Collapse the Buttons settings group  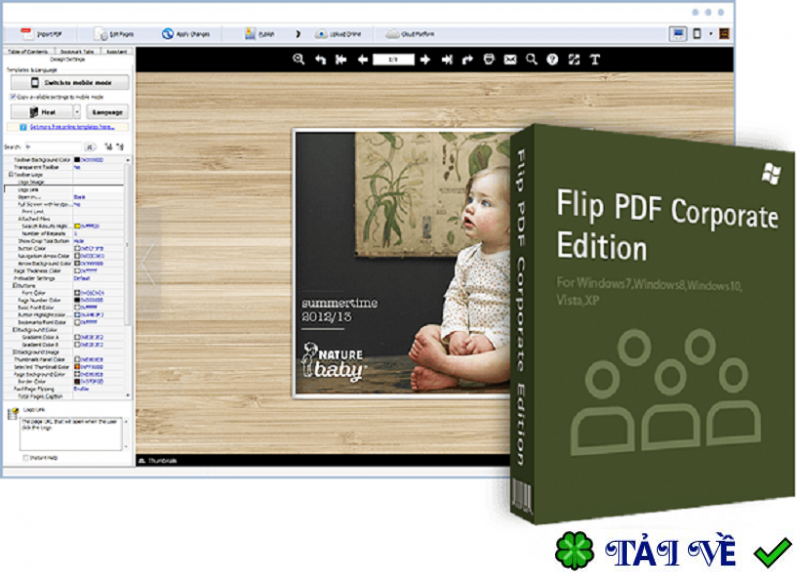pyautogui.click(x=15, y=285)
